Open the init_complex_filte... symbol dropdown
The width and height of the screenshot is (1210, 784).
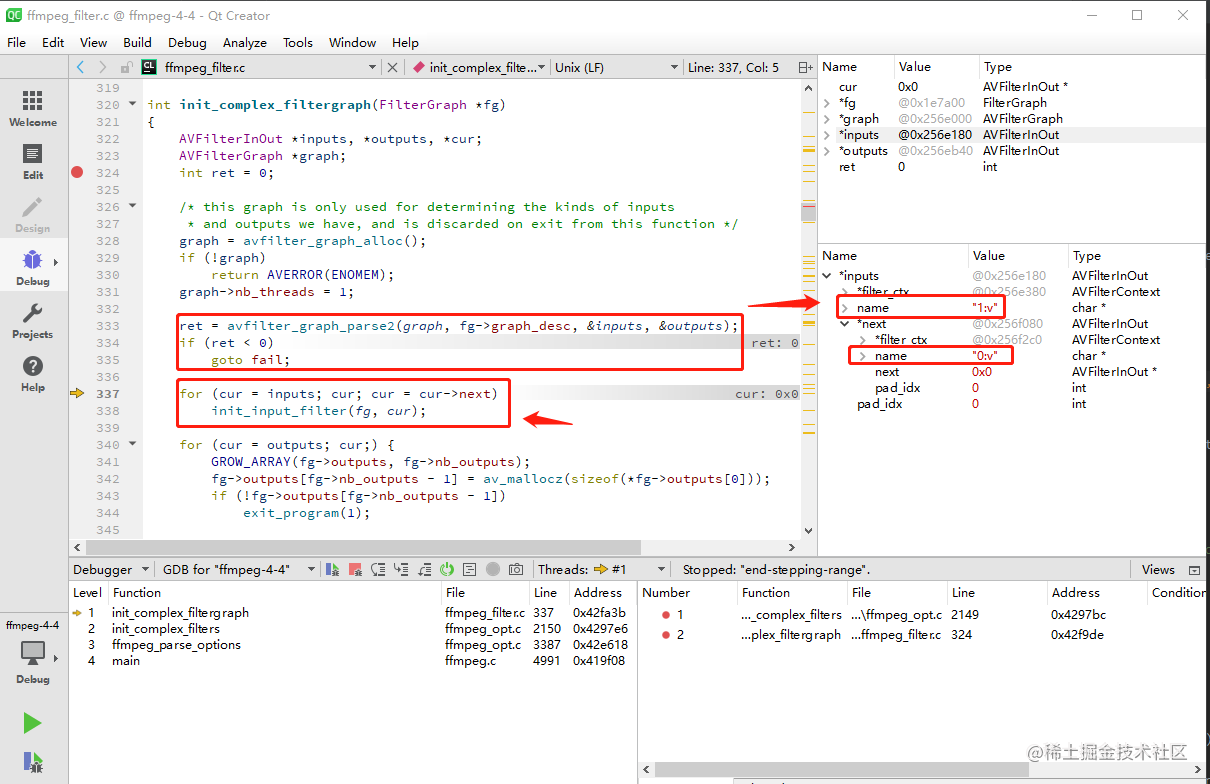(x=478, y=67)
